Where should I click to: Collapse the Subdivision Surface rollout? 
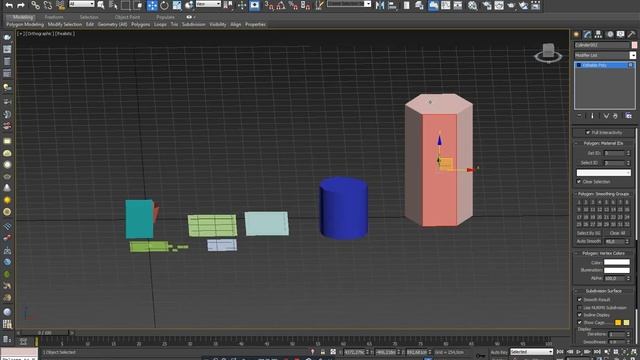coord(603,291)
